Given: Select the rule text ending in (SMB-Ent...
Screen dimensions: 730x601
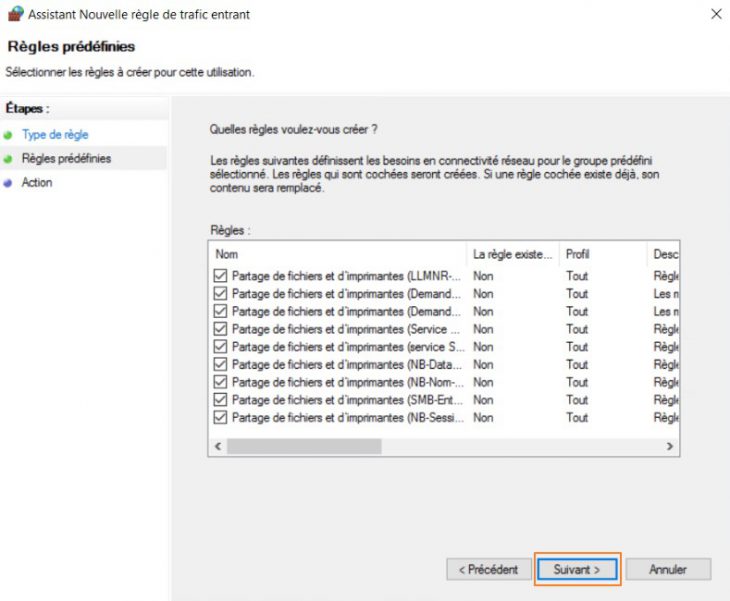Looking at the screenshot, I should click(347, 399).
